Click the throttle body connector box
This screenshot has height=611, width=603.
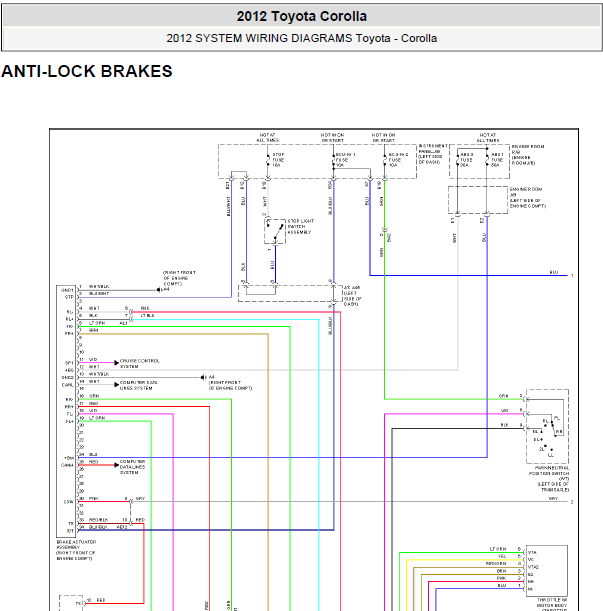tap(547, 570)
